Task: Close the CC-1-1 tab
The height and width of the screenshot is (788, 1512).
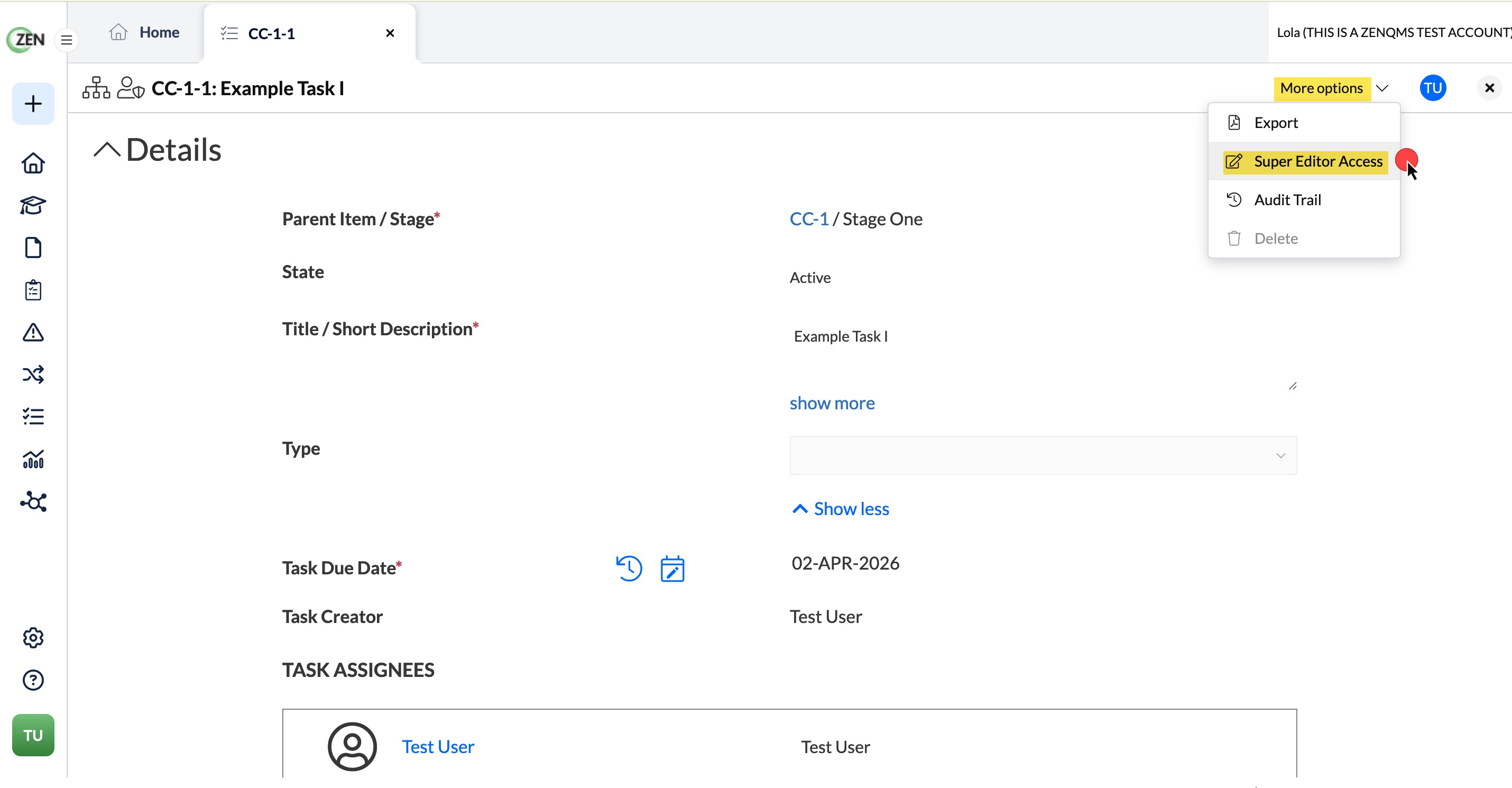Action: click(390, 33)
